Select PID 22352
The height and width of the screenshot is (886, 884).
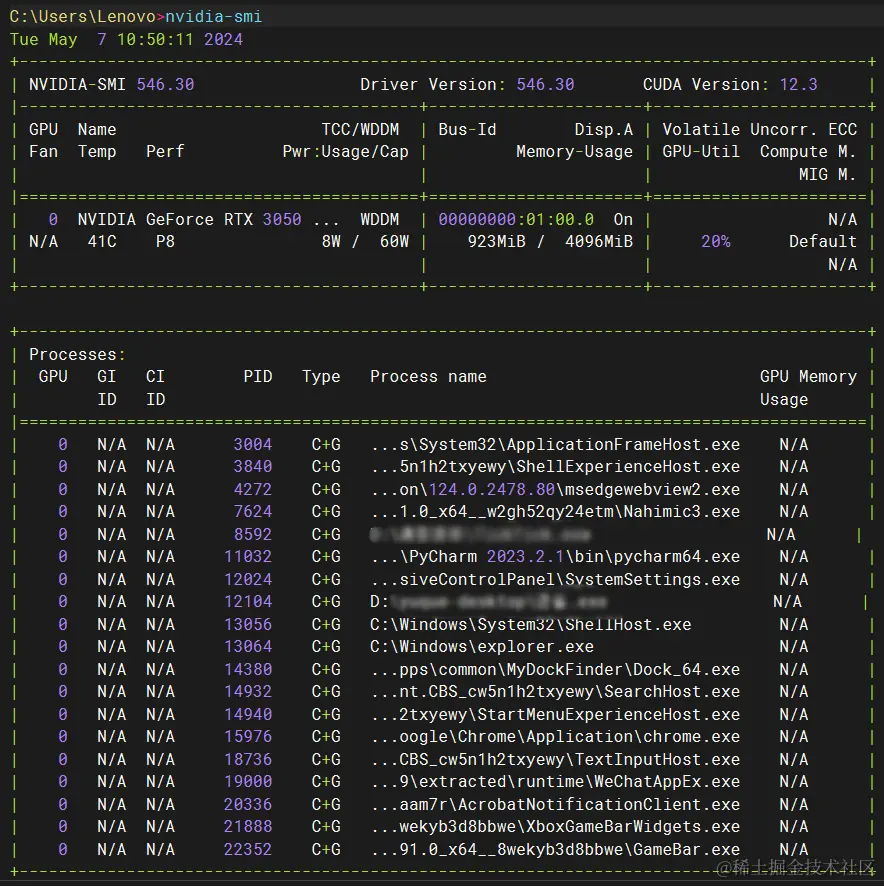(x=248, y=849)
